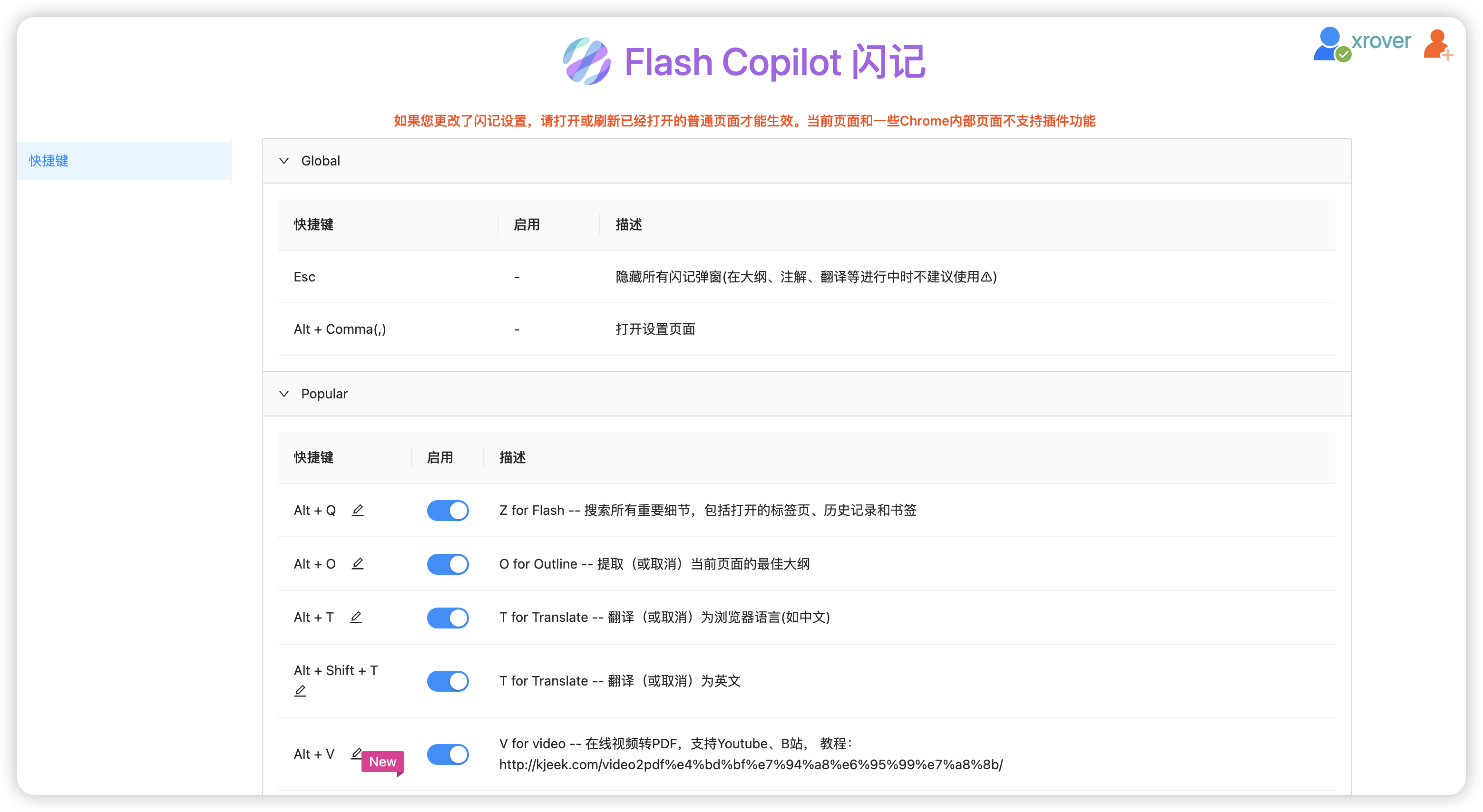Switch off the Alt + V video toggle

[x=447, y=754]
